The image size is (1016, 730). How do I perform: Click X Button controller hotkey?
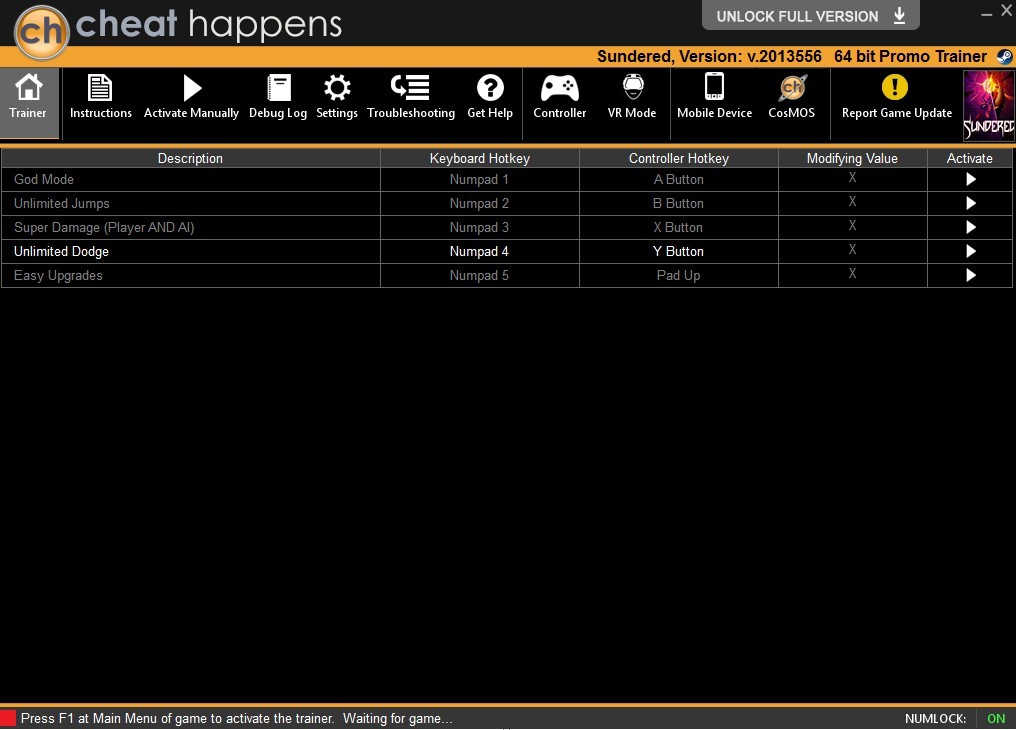pos(678,227)
